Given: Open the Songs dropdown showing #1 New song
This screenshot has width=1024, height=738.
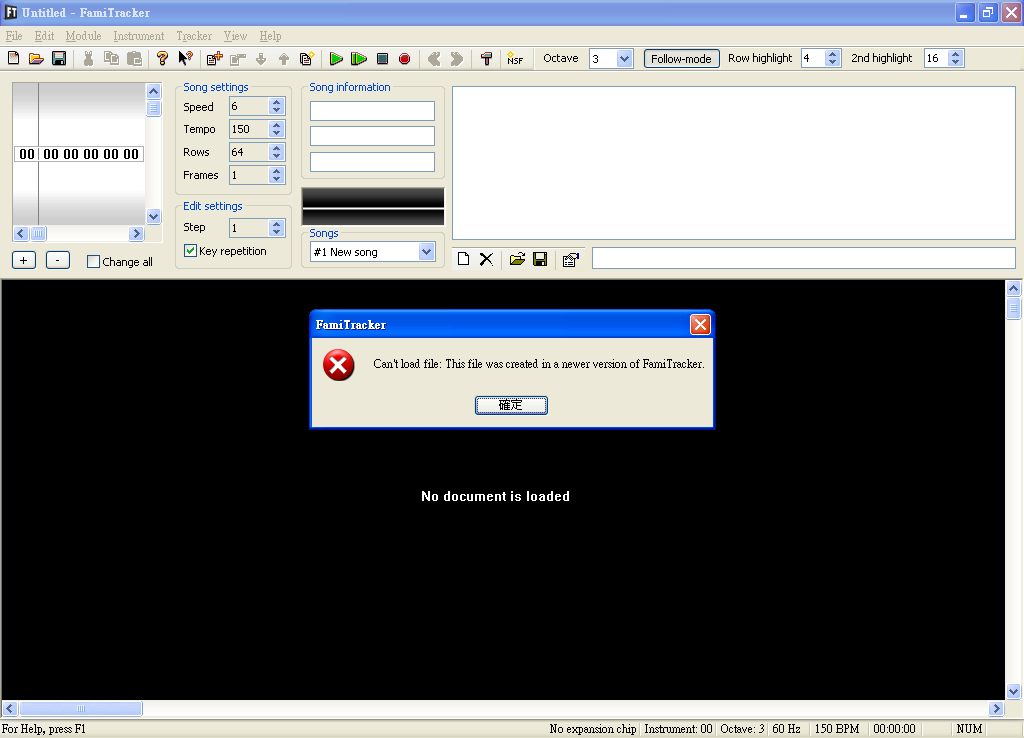Looking at the screenshot, I should (x=426, y=252).
